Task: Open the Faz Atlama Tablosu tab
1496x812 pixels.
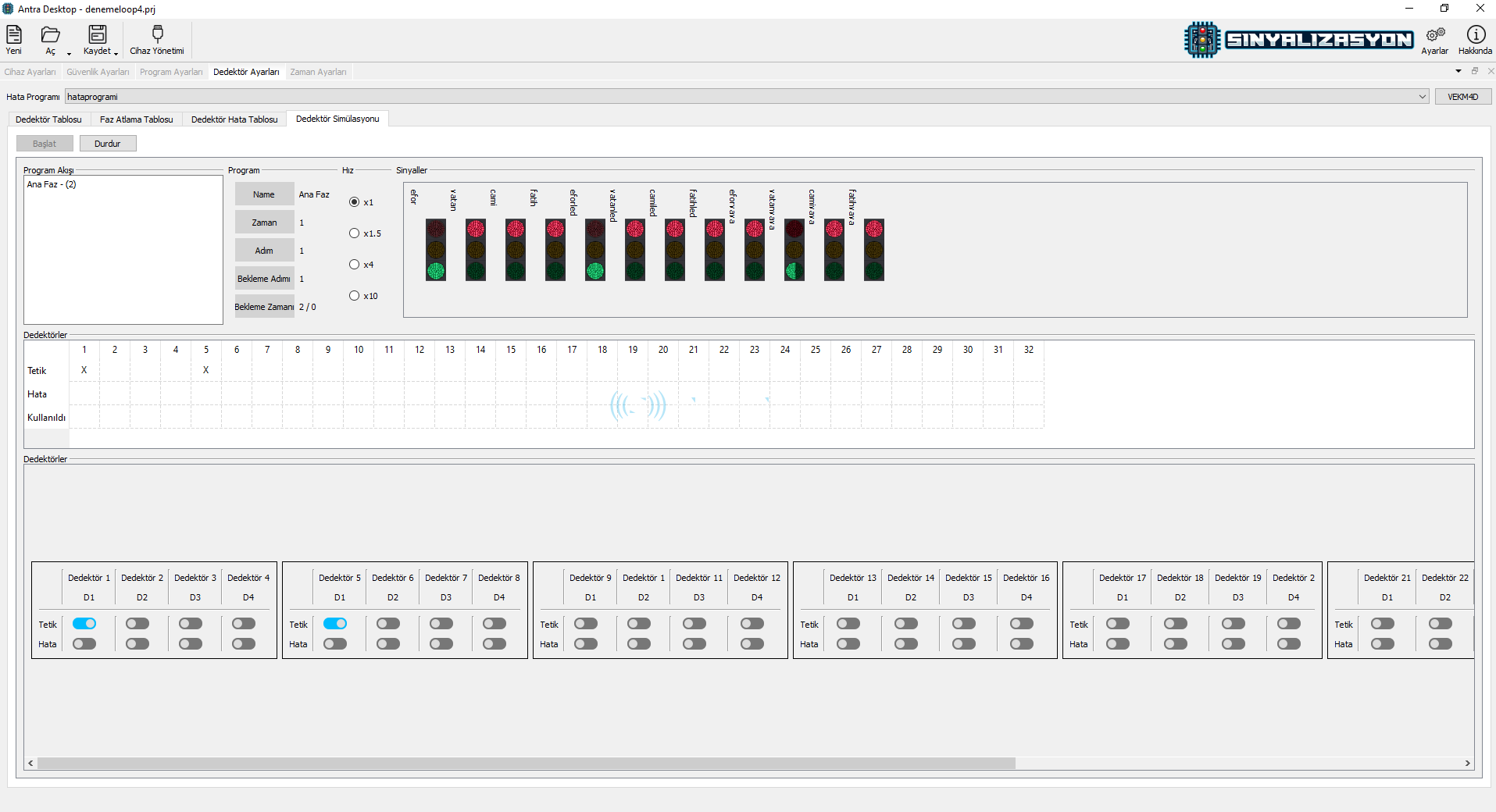Action: (137, 119)
